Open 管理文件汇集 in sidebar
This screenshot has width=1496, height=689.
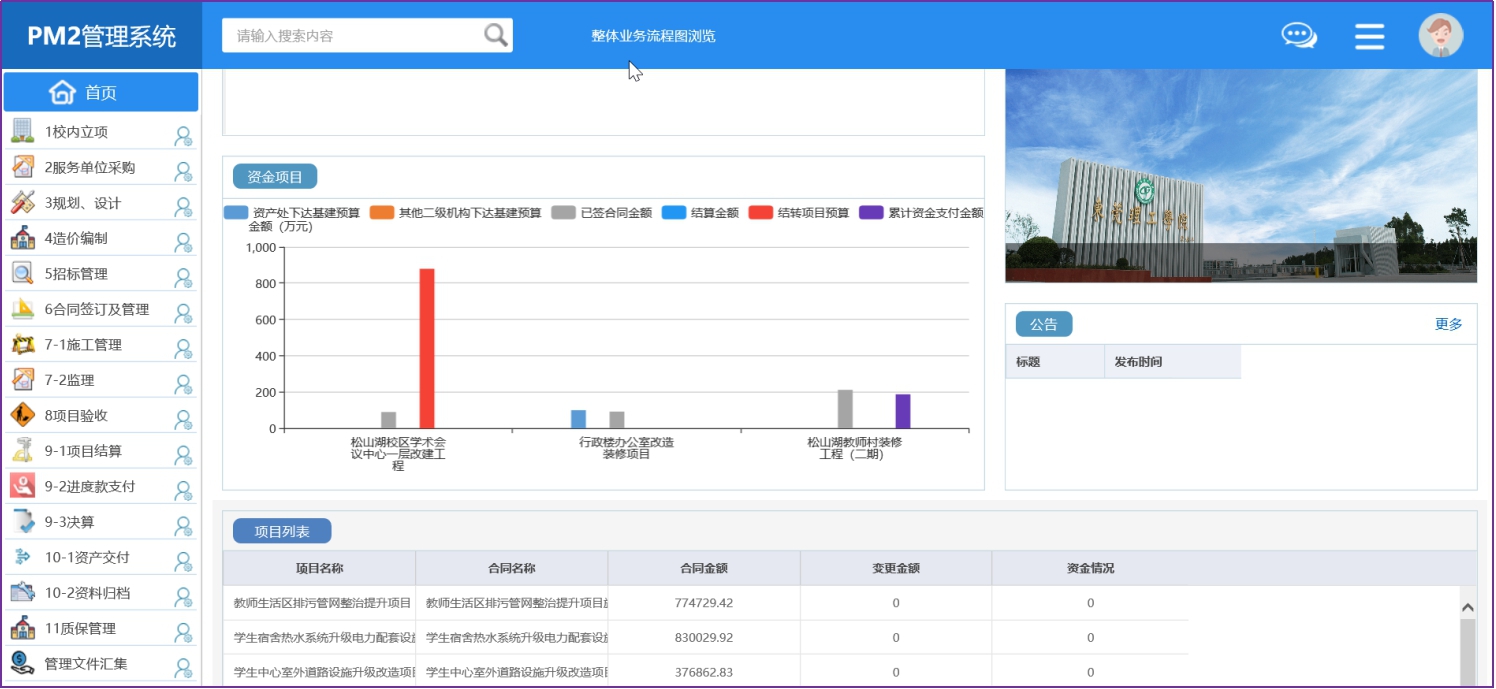pyautogui.click(x=86, y=664)
